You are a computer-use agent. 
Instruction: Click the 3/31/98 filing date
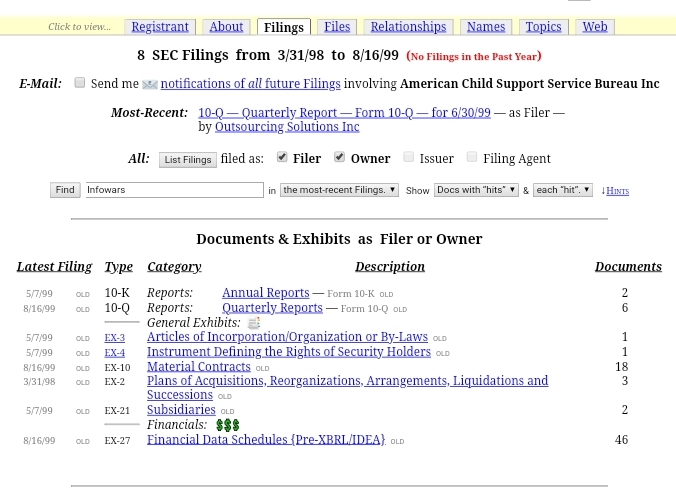click(39, 382)
